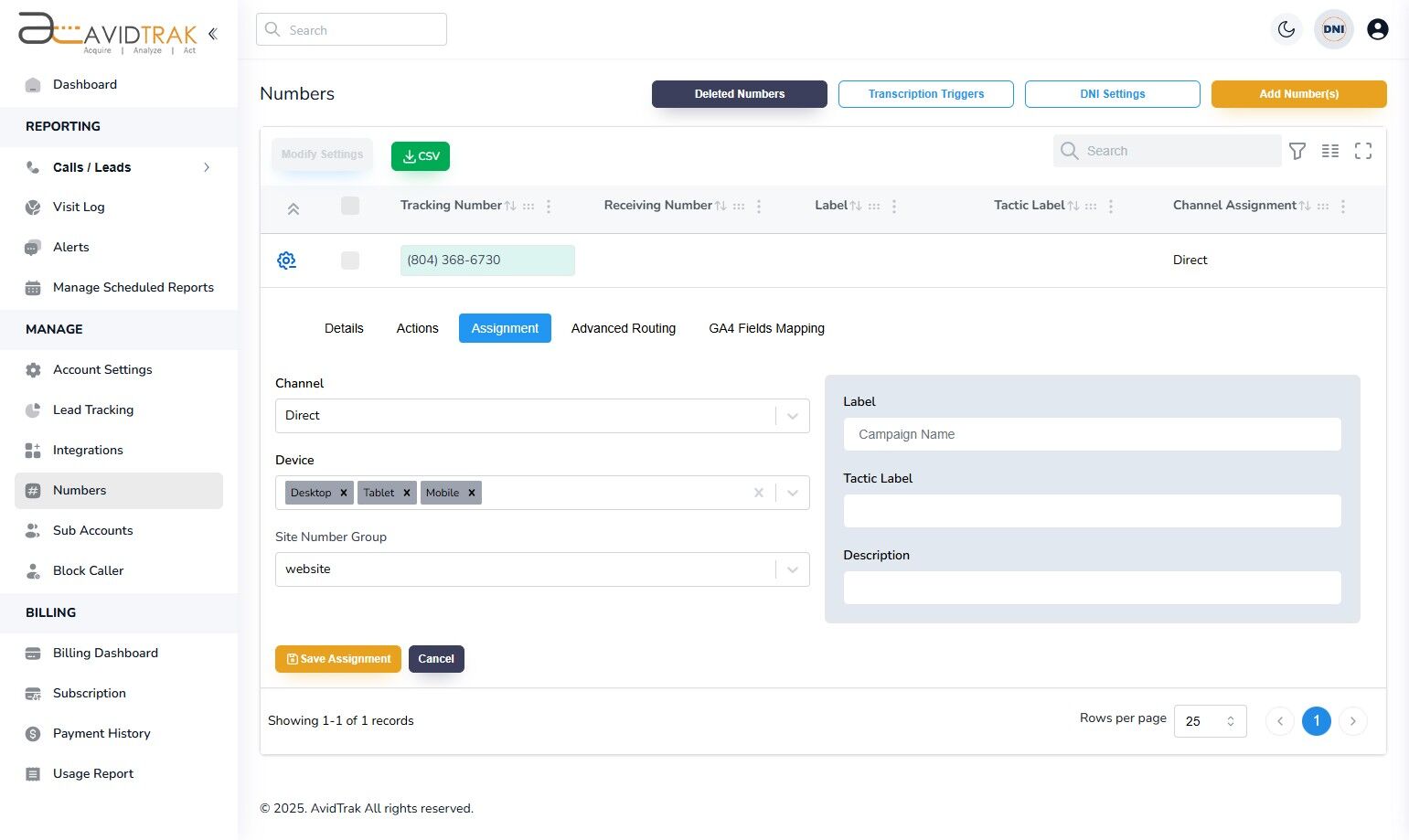
Task: Click the column list view icon near fullscreen
Action: 1330,151
